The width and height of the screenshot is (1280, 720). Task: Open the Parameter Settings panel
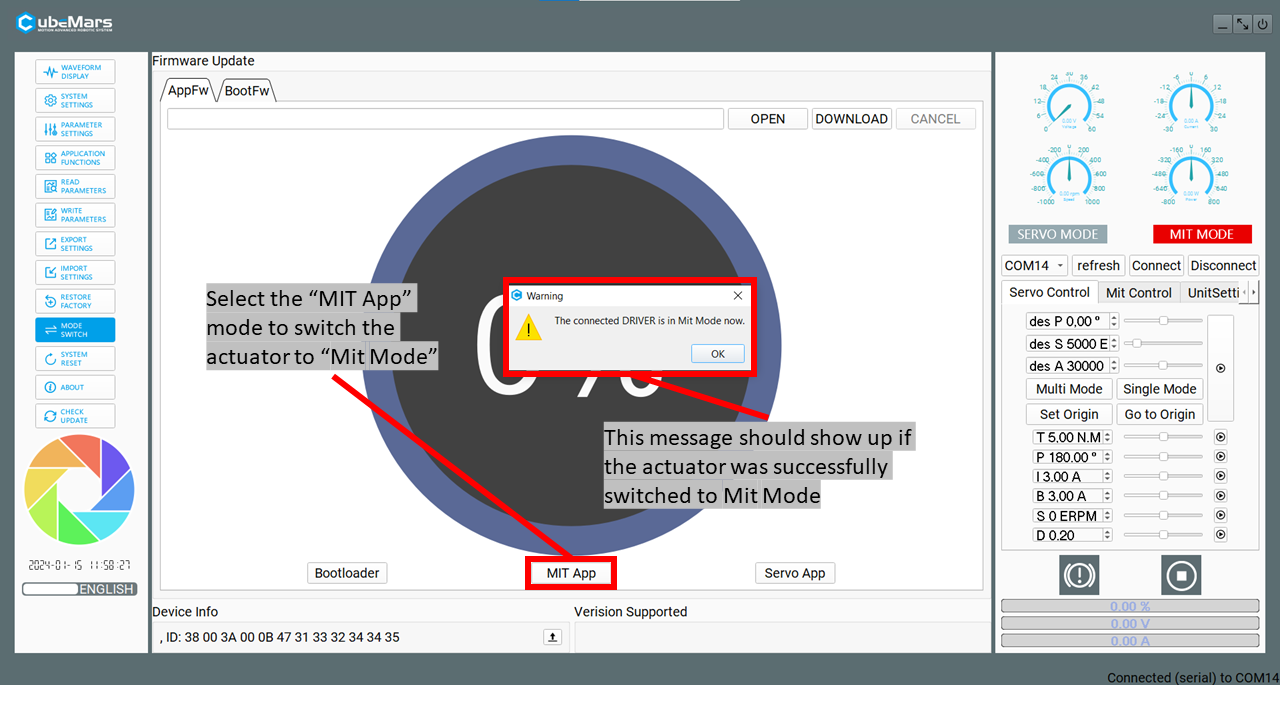click(x=75, y=129)
